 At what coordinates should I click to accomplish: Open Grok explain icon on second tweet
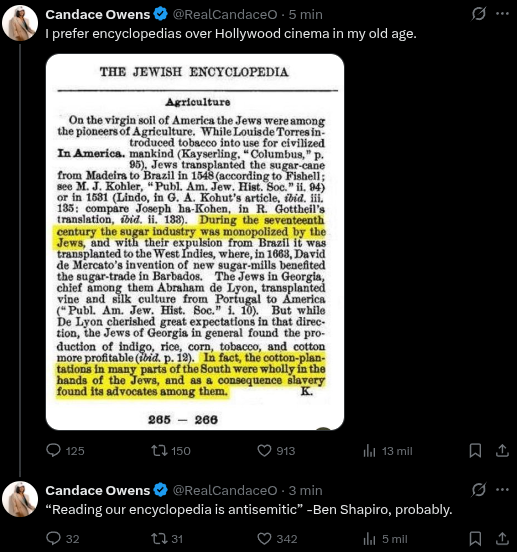pyautogui.click(x=478, y=490)
